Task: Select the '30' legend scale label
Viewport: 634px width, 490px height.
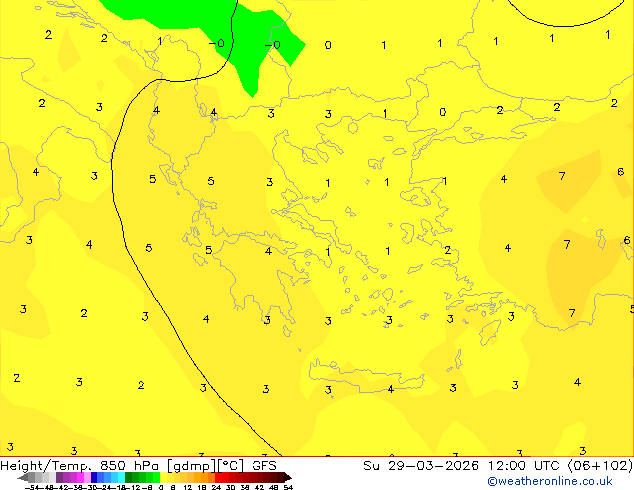Action: tap(230, 487)
